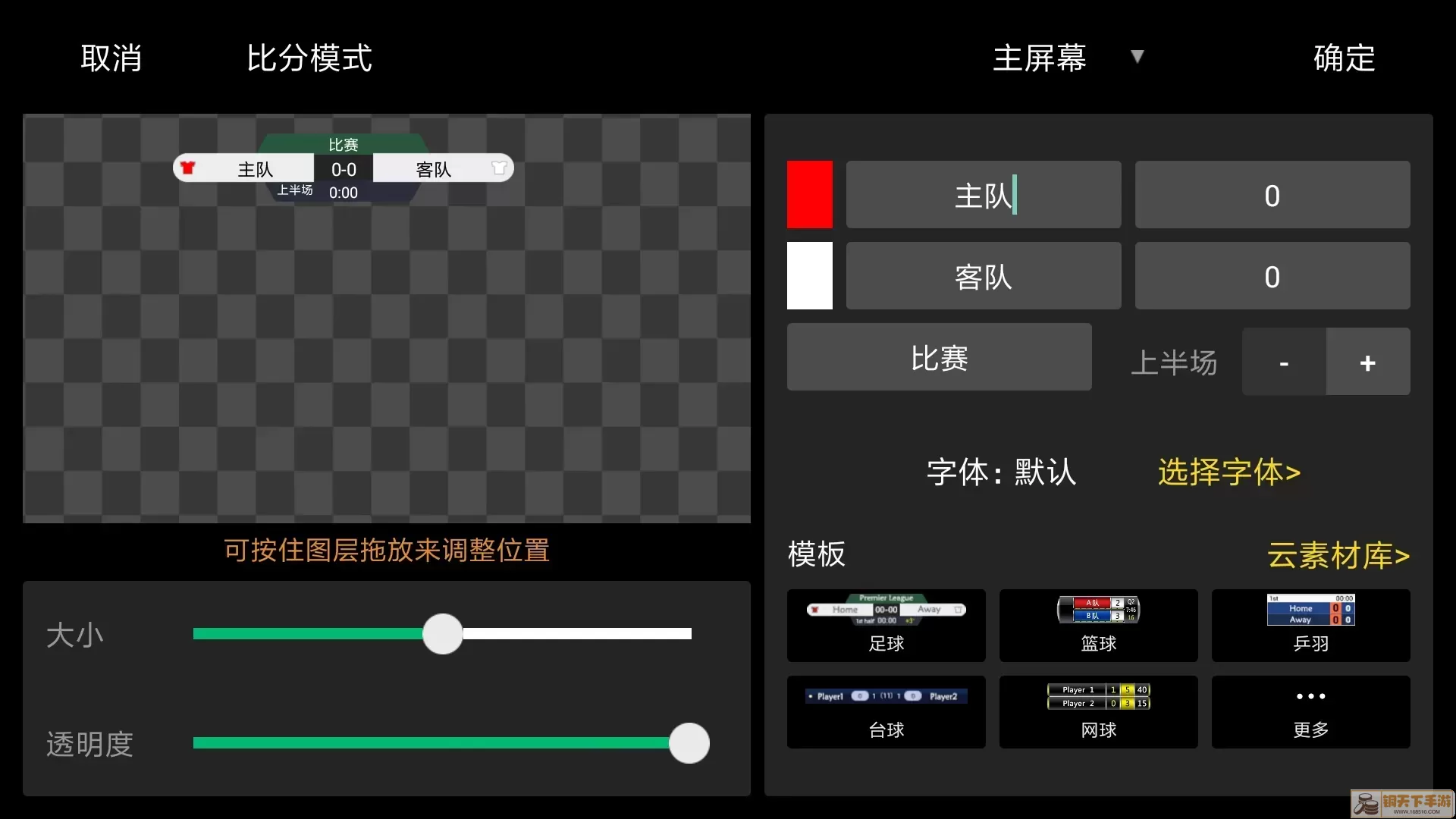Pick the white away team color swatch

(809, 275)
